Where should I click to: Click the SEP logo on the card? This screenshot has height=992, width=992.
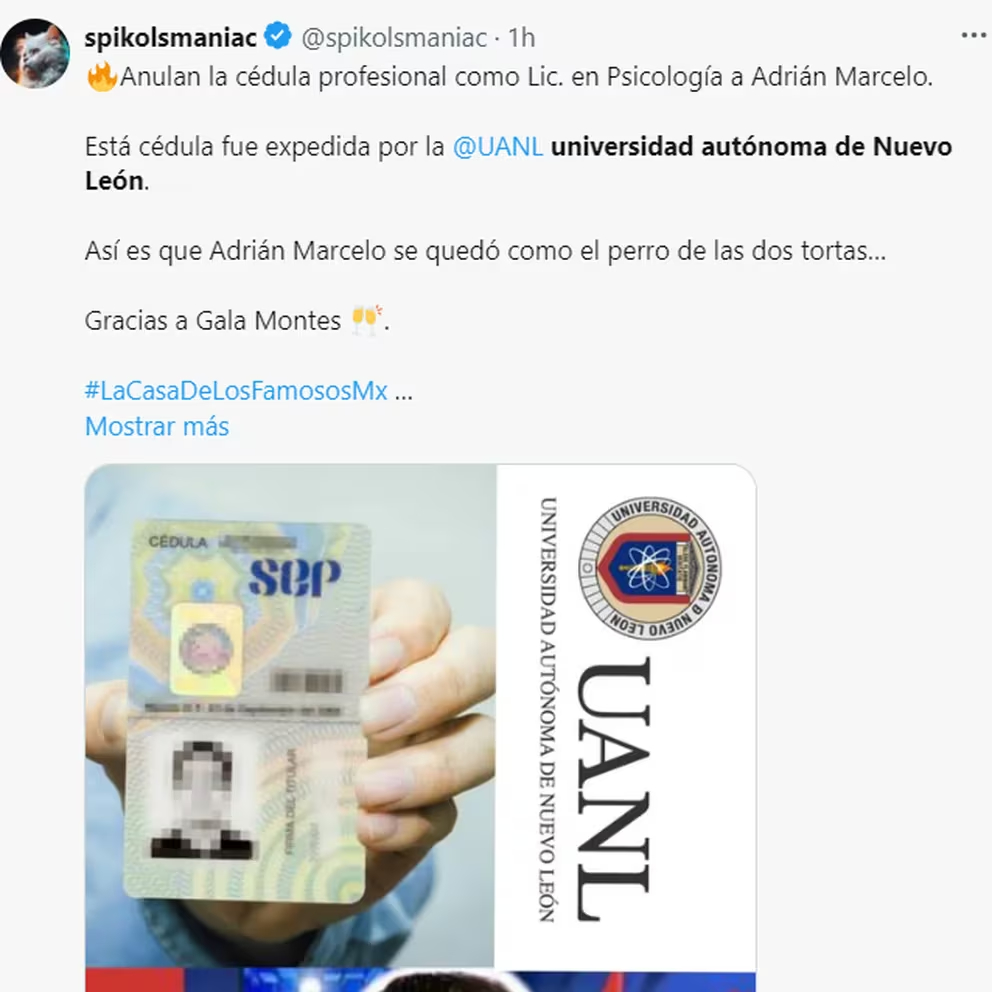click(x=295, y=576)
